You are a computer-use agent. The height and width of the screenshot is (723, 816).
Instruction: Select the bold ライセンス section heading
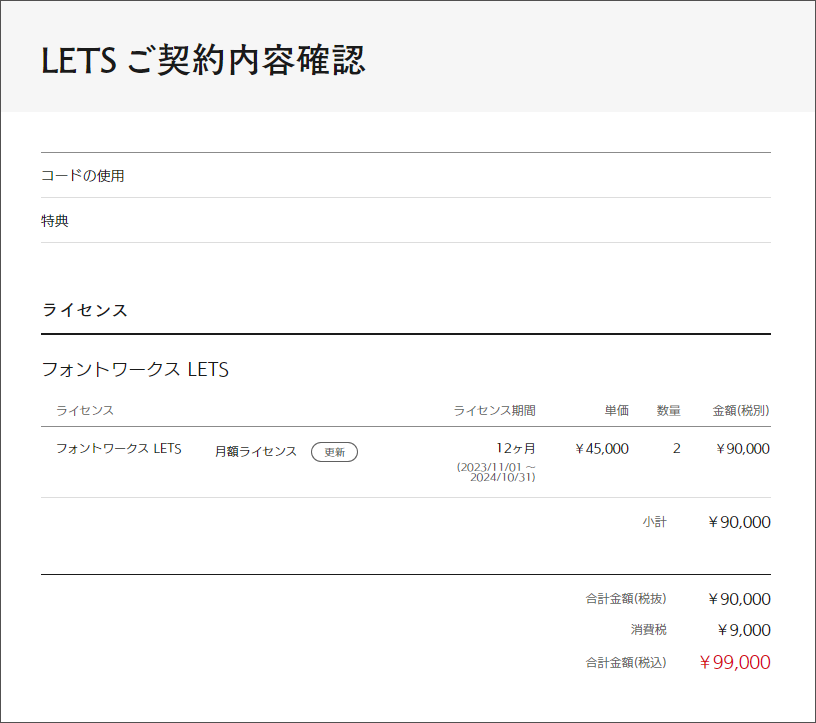85,310
